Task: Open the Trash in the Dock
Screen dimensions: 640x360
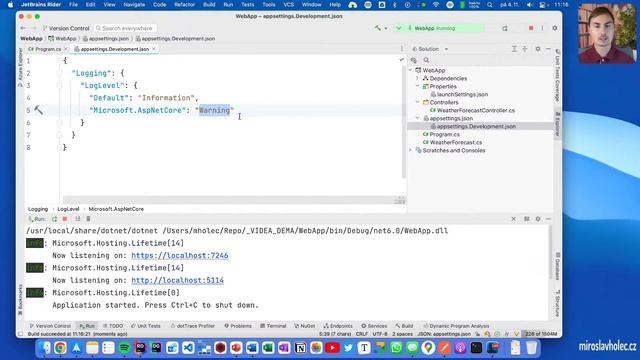Action: point(531,348)
